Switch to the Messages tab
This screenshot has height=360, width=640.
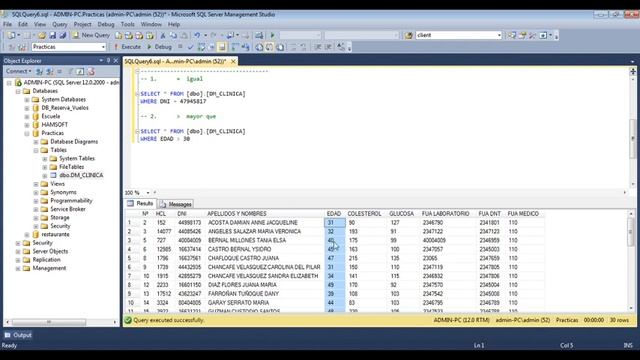tap(176, 204)
